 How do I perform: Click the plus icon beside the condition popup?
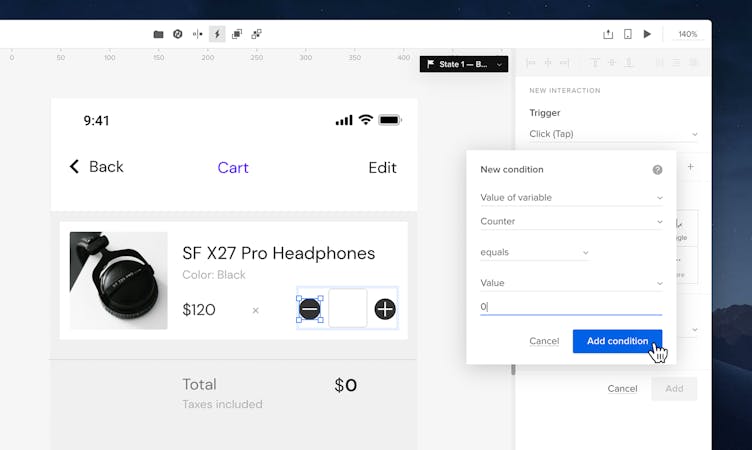[691, 166]
